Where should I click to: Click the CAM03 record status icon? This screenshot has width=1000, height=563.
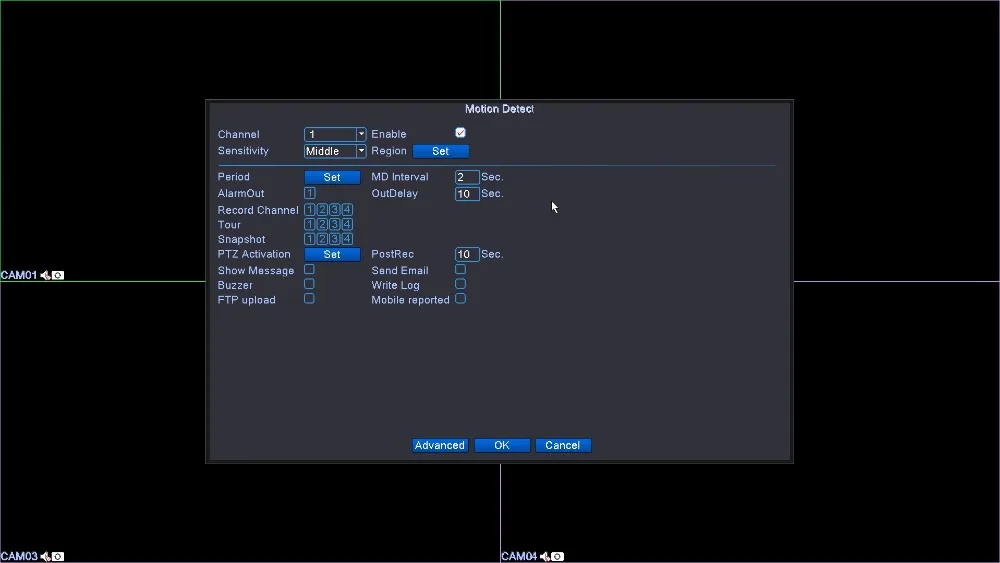pos(58,557)
